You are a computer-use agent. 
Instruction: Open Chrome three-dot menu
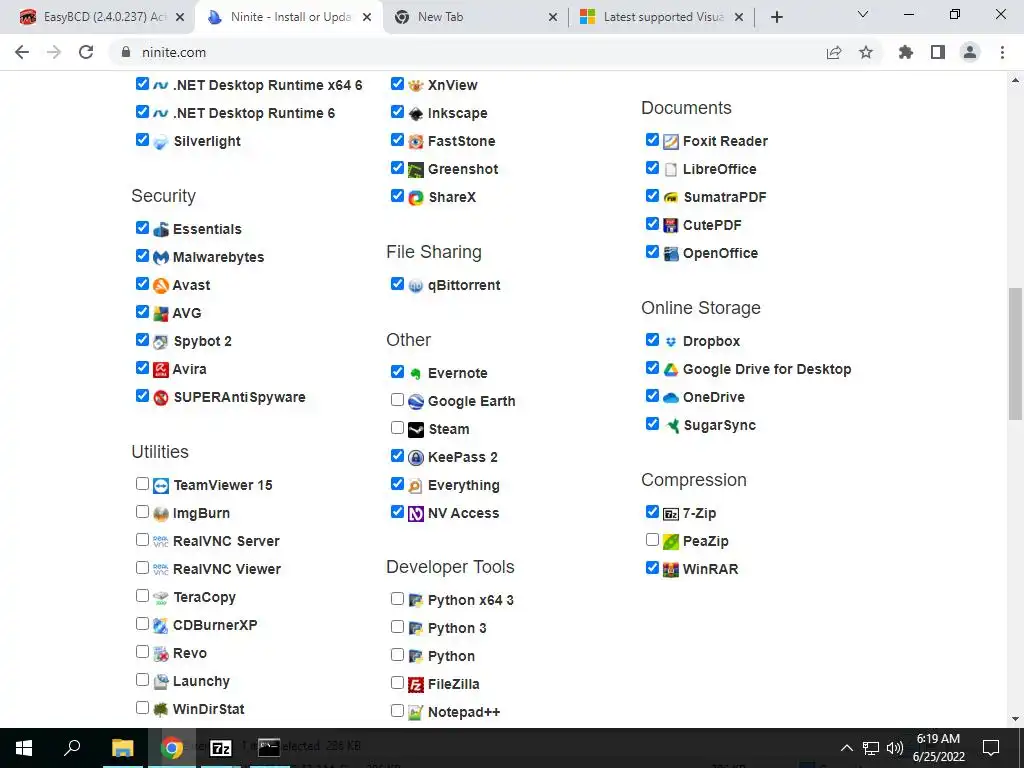(x=1002, y=52)
